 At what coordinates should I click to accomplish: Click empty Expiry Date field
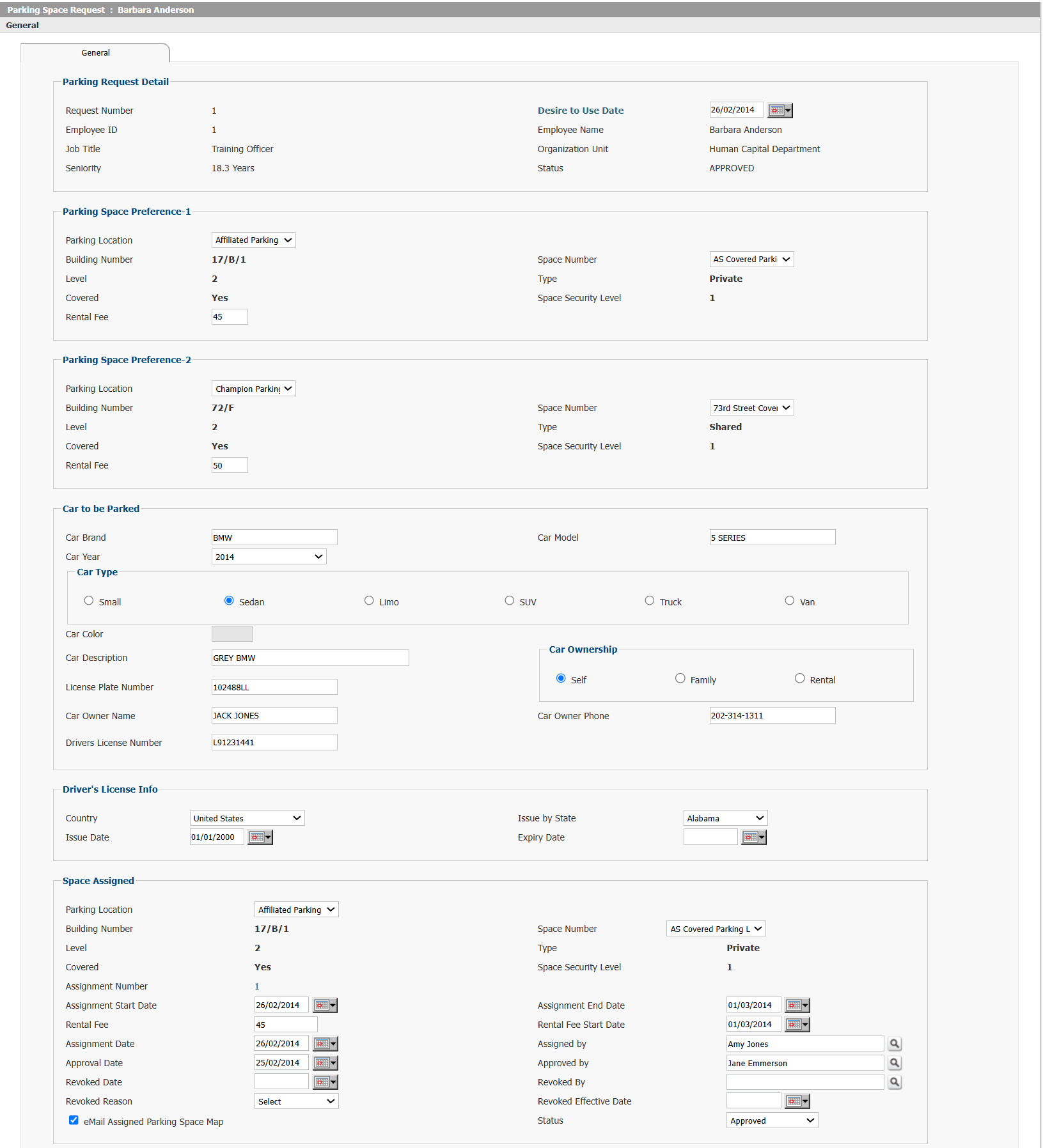tap(710, 837)
